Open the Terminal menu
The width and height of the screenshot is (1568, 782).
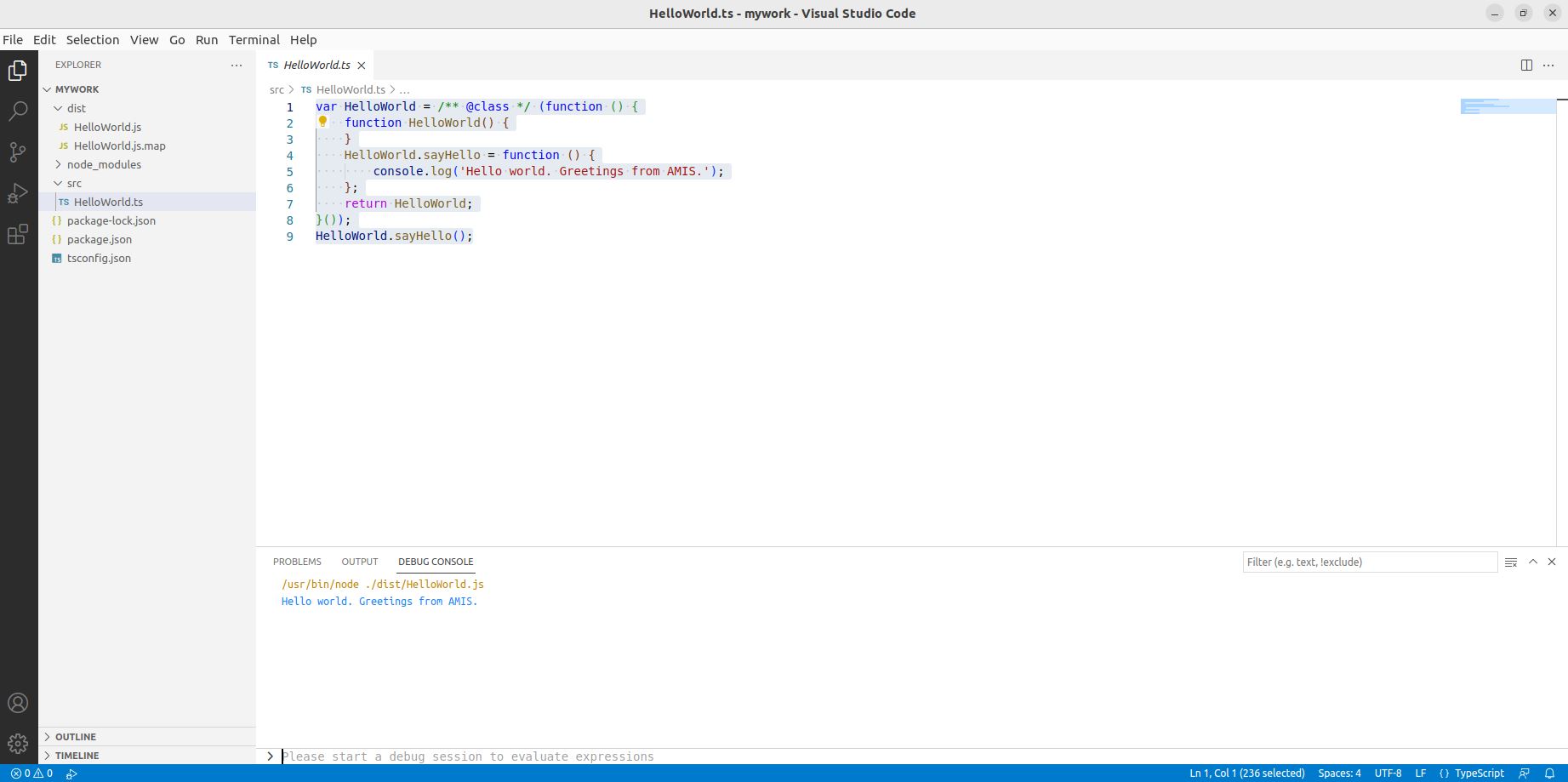pos(254,40)
